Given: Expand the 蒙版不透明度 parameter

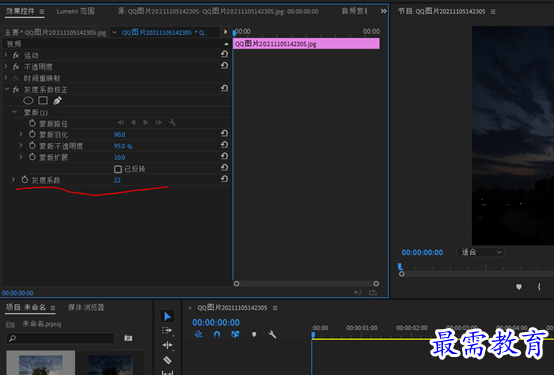Looking at the screenshot, I should pyautogui.click(x=21, y=145).
